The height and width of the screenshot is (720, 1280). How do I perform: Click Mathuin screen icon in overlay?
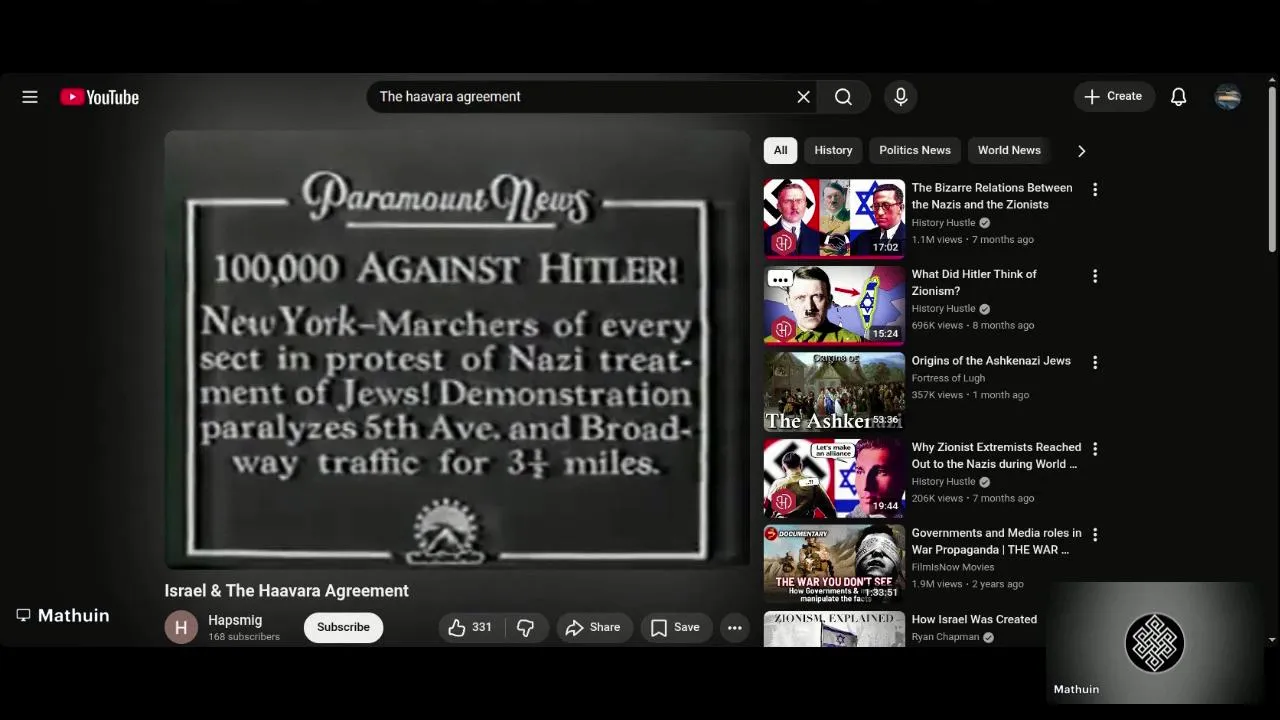point(24,615)
